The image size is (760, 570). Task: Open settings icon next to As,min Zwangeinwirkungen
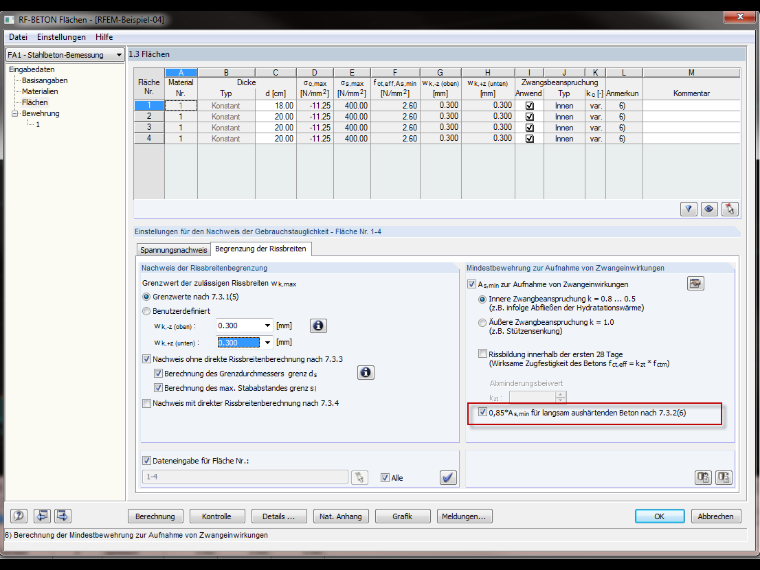(696, 284)
